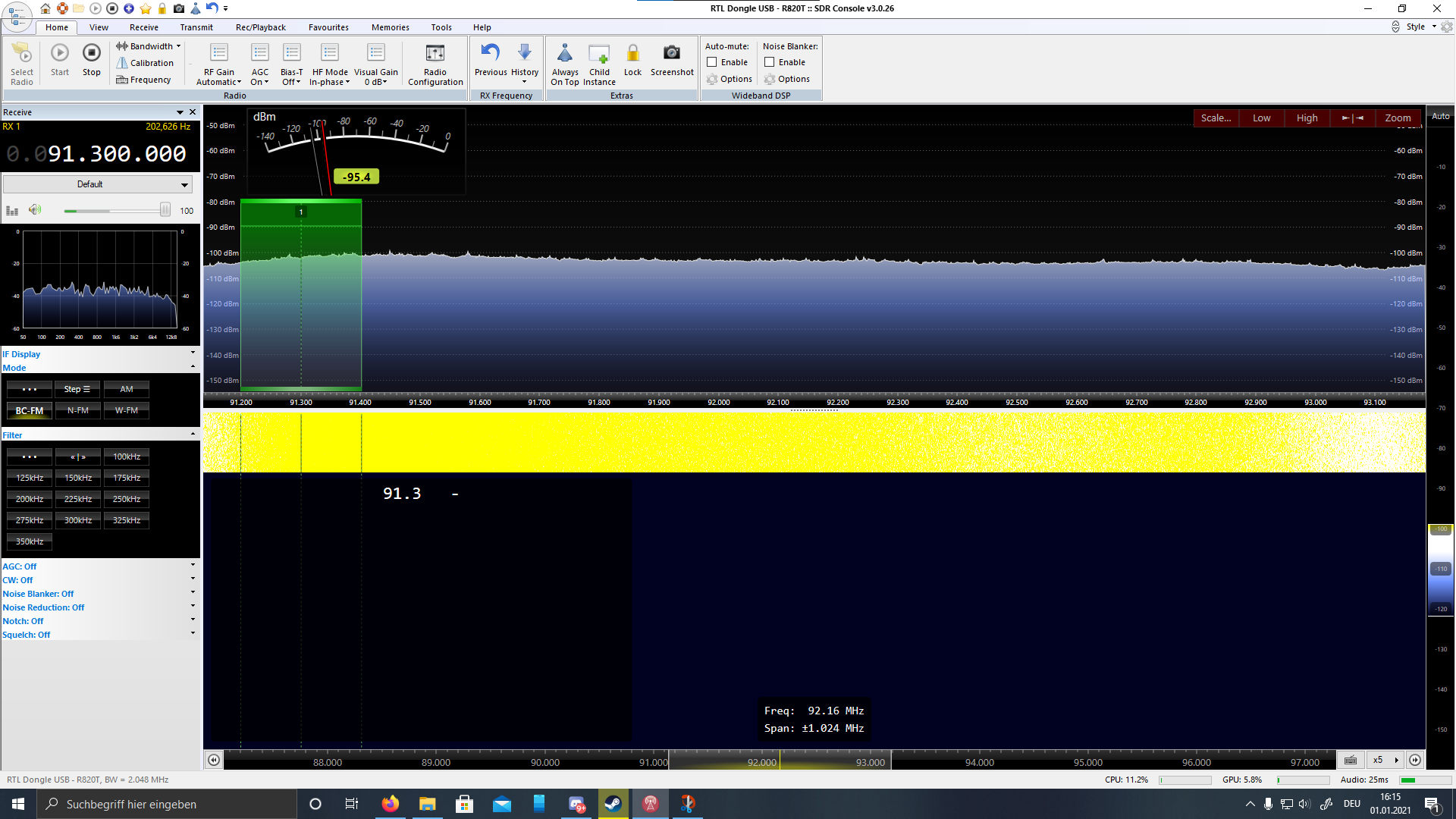Click the Start radio icon
Image resolution: width=1456 pixels, height=819 pixels.
[60, 53]
